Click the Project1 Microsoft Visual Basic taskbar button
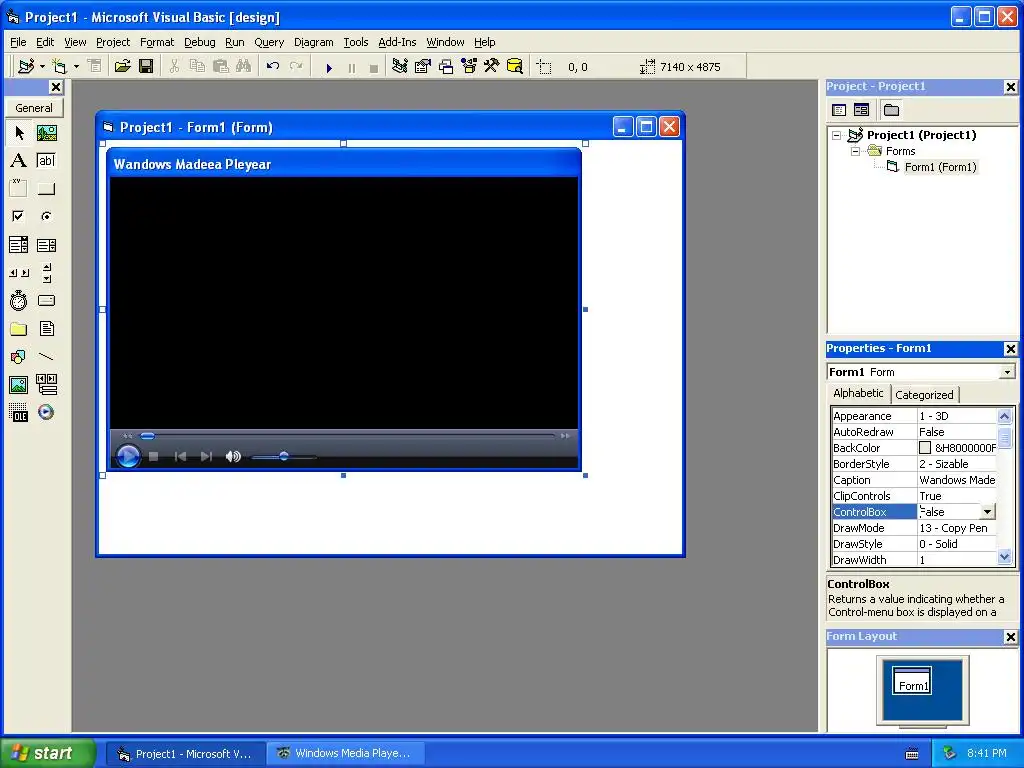Screen dimensions: 1024x768 click(185, 754)
